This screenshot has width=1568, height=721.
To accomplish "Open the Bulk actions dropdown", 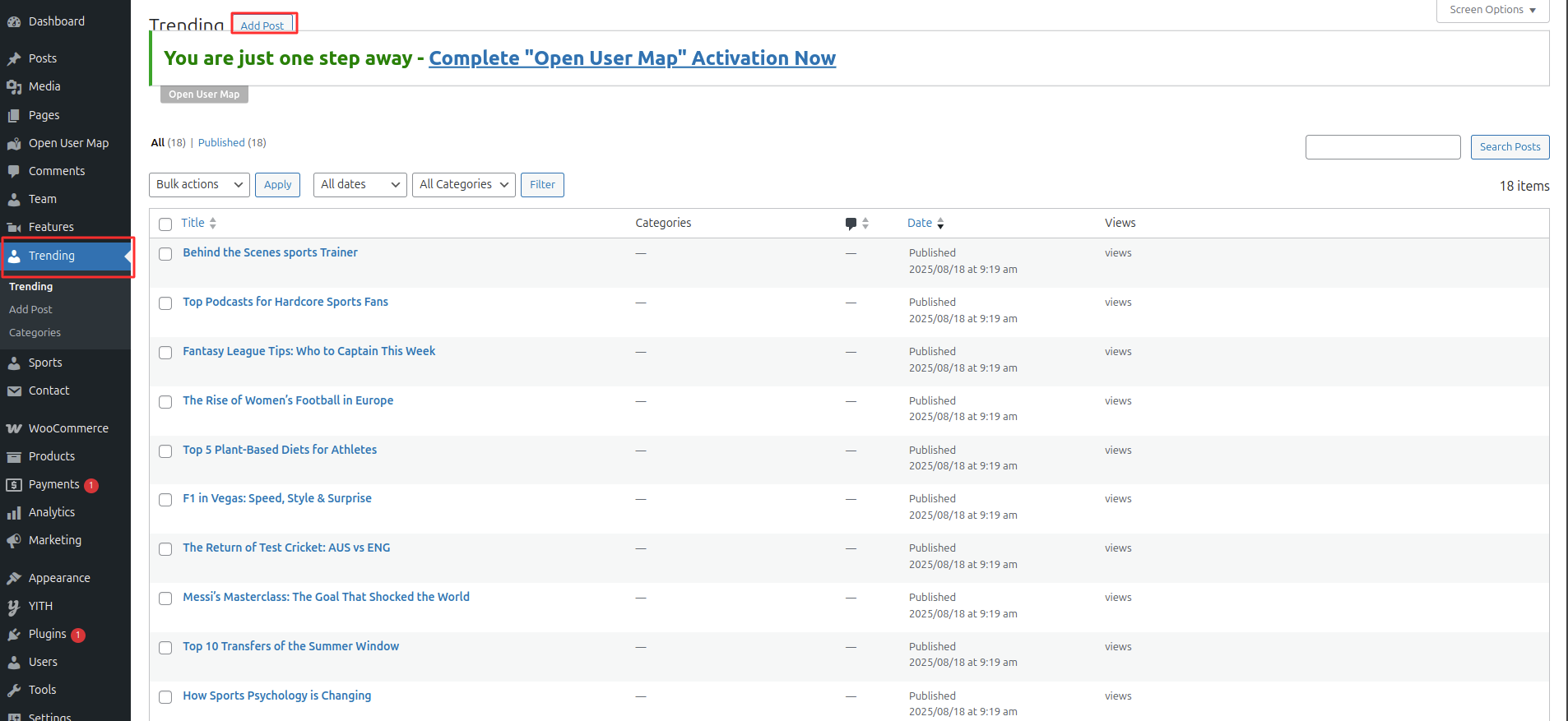I will 199,185.
